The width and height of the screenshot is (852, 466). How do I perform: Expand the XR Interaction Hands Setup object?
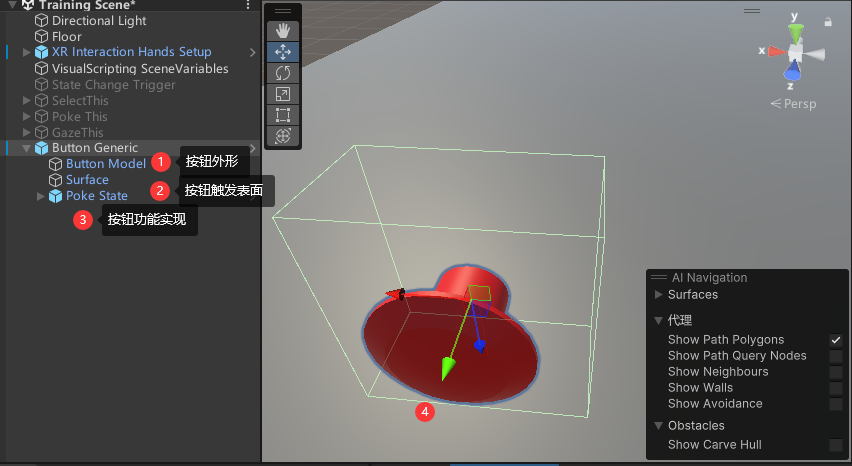tap(27, 52)
